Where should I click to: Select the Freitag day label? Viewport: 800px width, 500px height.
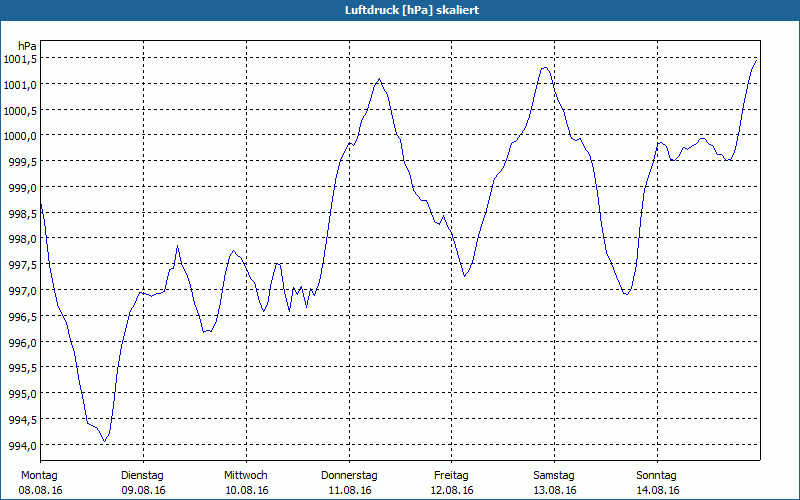(x=451, y=476)
